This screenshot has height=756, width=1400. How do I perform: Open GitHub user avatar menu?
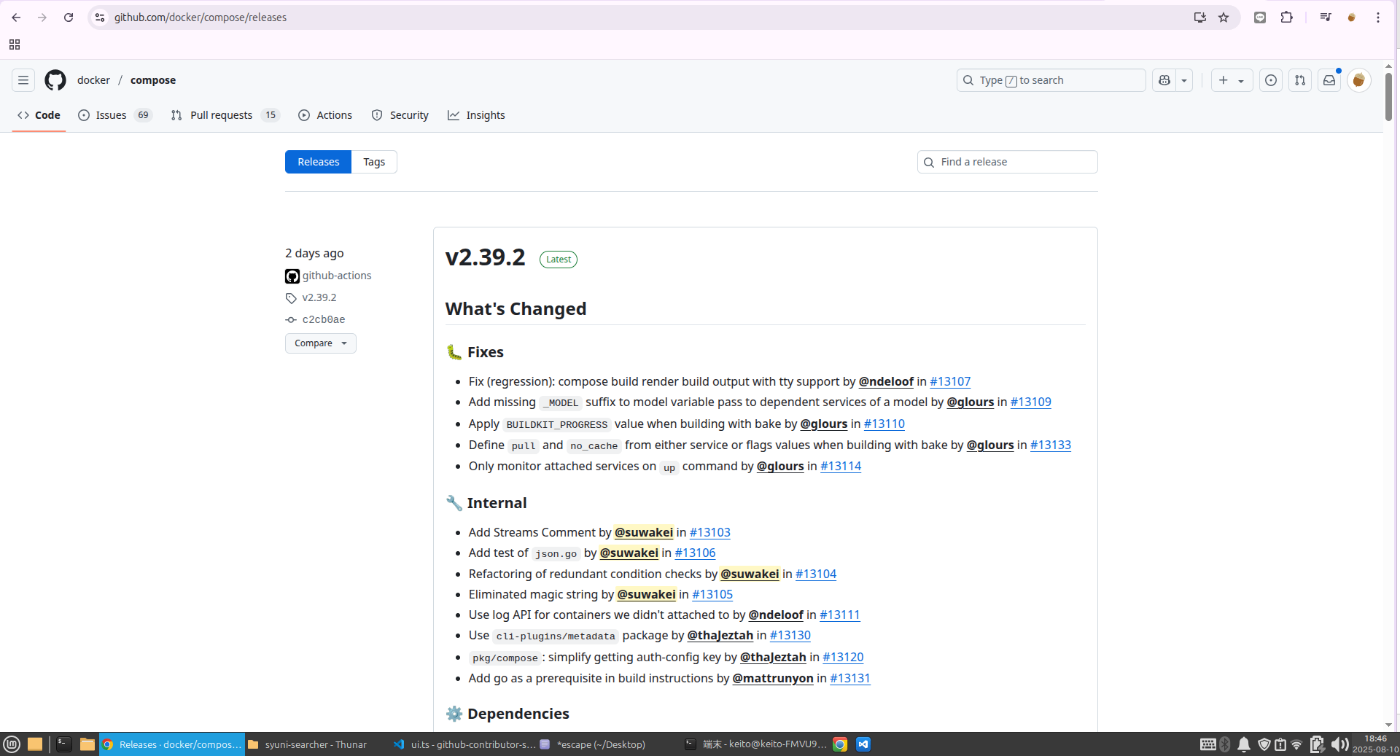click(x=1359, y=80)
